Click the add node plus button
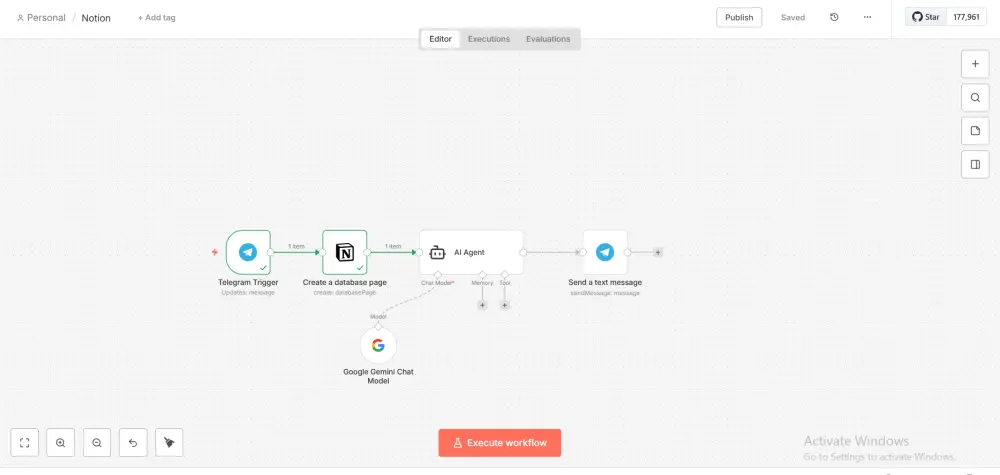The width and height of the screenshot is (1000, 475). tap(975, 64)
